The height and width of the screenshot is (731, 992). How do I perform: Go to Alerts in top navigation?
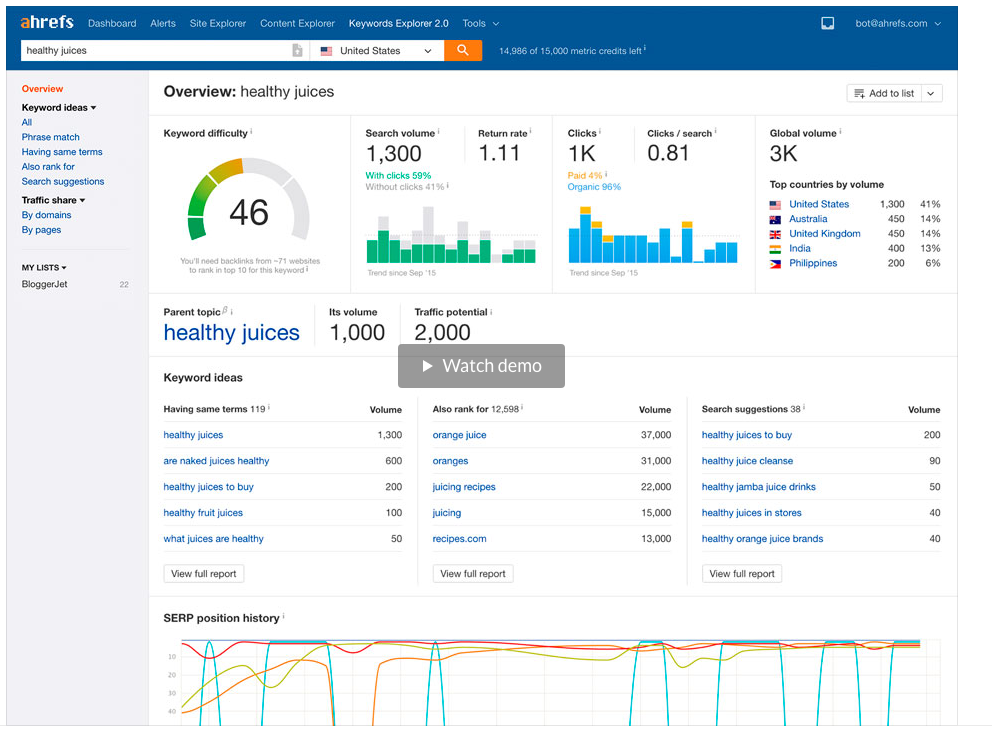point(163,23)
